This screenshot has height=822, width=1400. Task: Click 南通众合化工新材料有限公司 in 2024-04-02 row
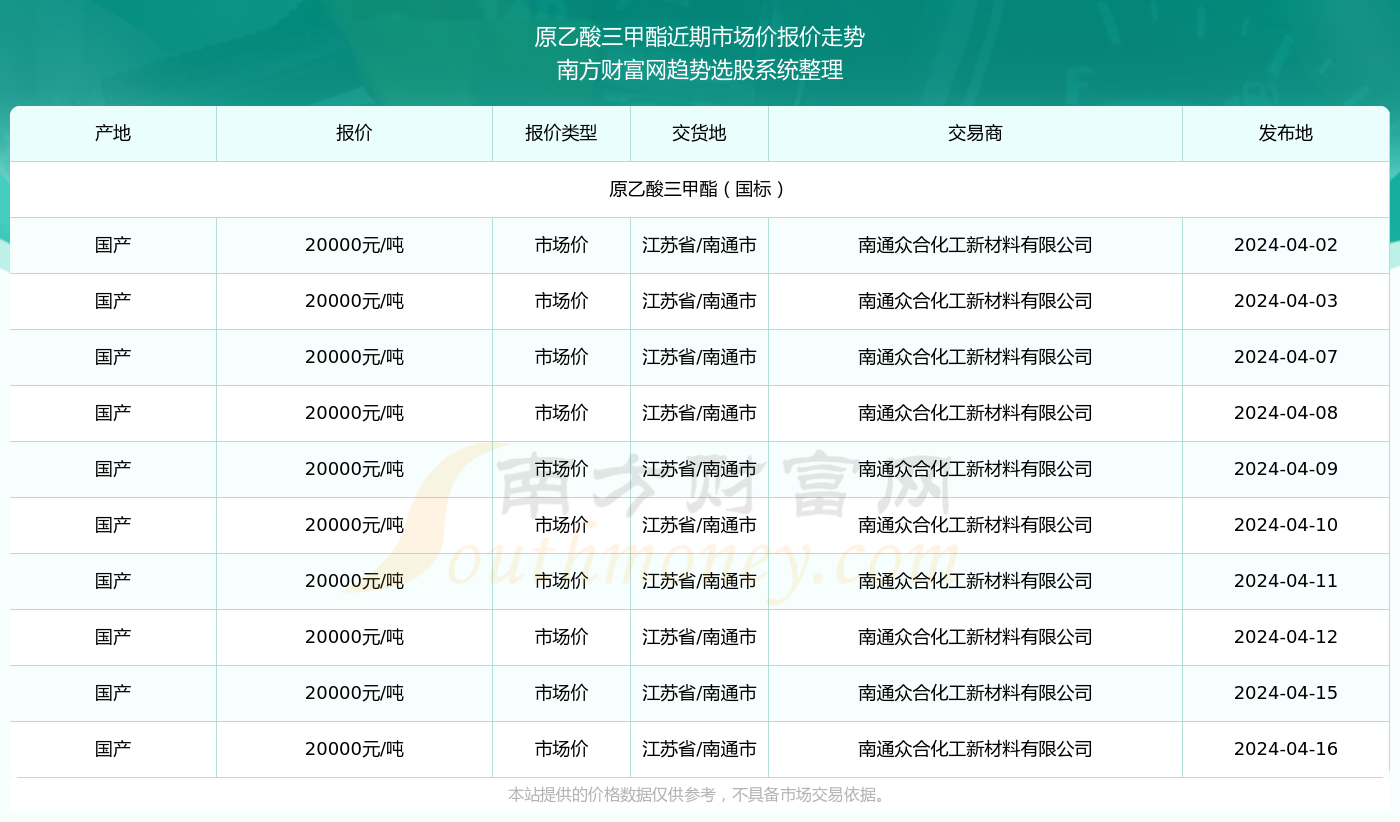click(x=975, y=245)
